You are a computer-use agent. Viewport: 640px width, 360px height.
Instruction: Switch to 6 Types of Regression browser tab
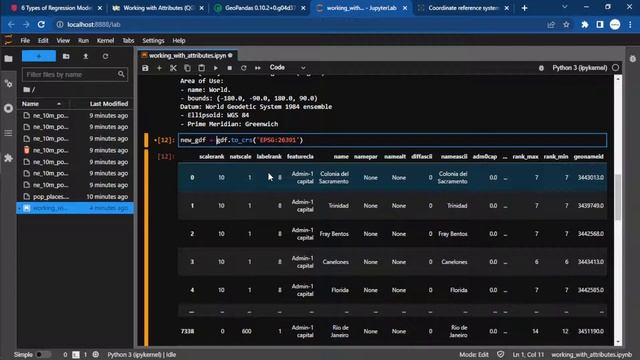pyautogui.click(x=56, y=8)
